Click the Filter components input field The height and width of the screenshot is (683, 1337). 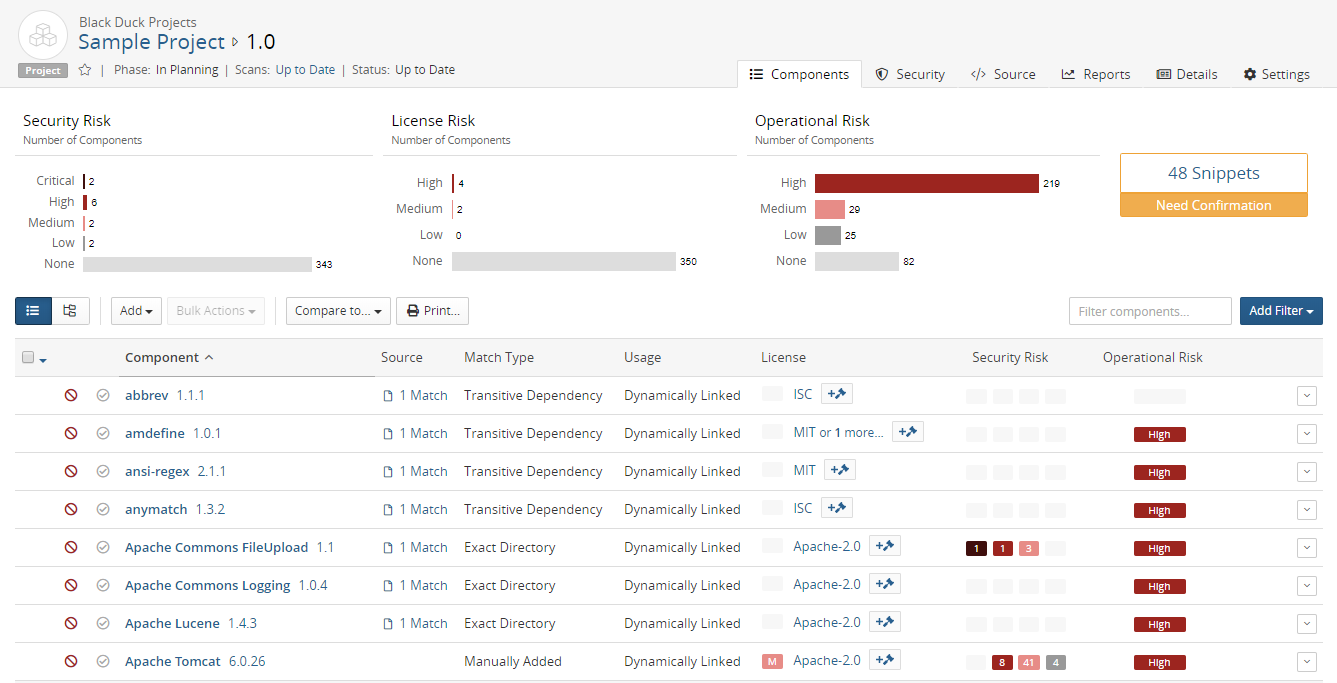(1149, 311)
